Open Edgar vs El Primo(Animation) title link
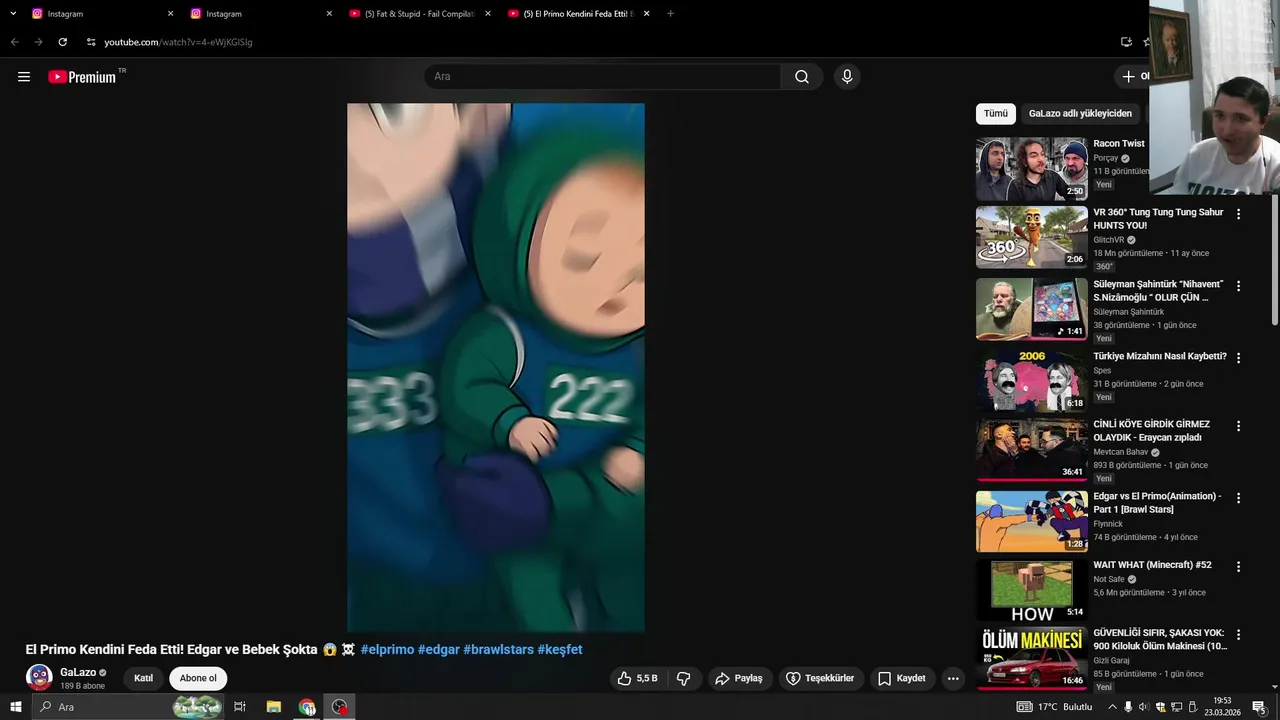Viewport: 1280px width, 720px height. (x=1157, y=503)
